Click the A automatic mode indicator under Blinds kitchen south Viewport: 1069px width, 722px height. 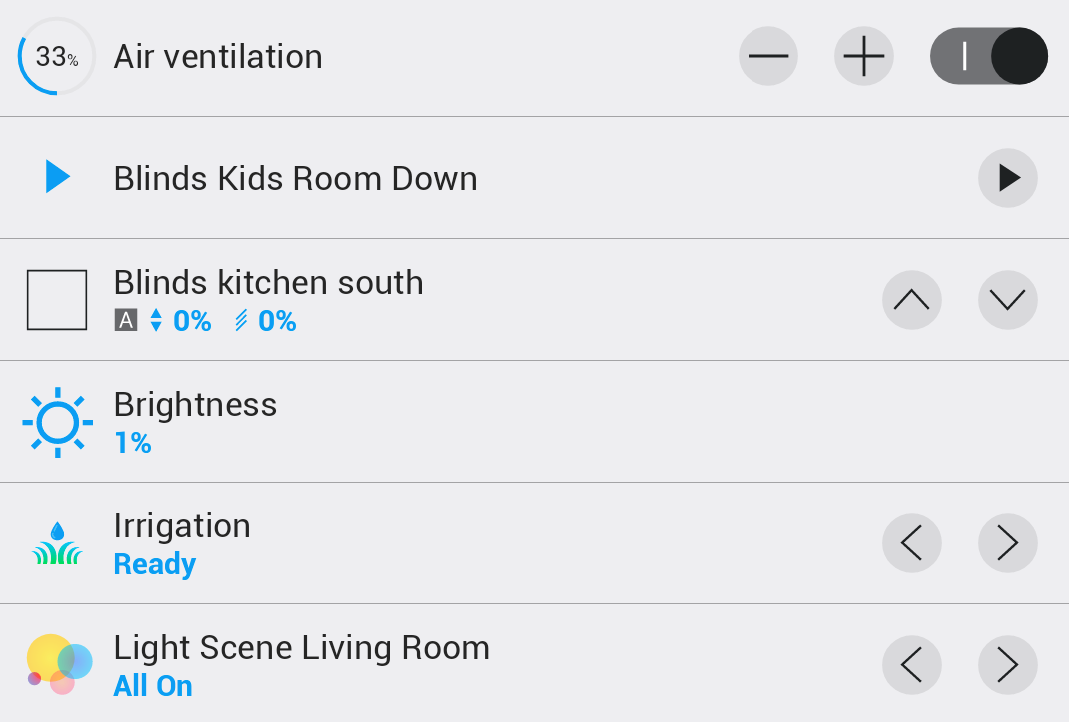(x=128, y=321)
